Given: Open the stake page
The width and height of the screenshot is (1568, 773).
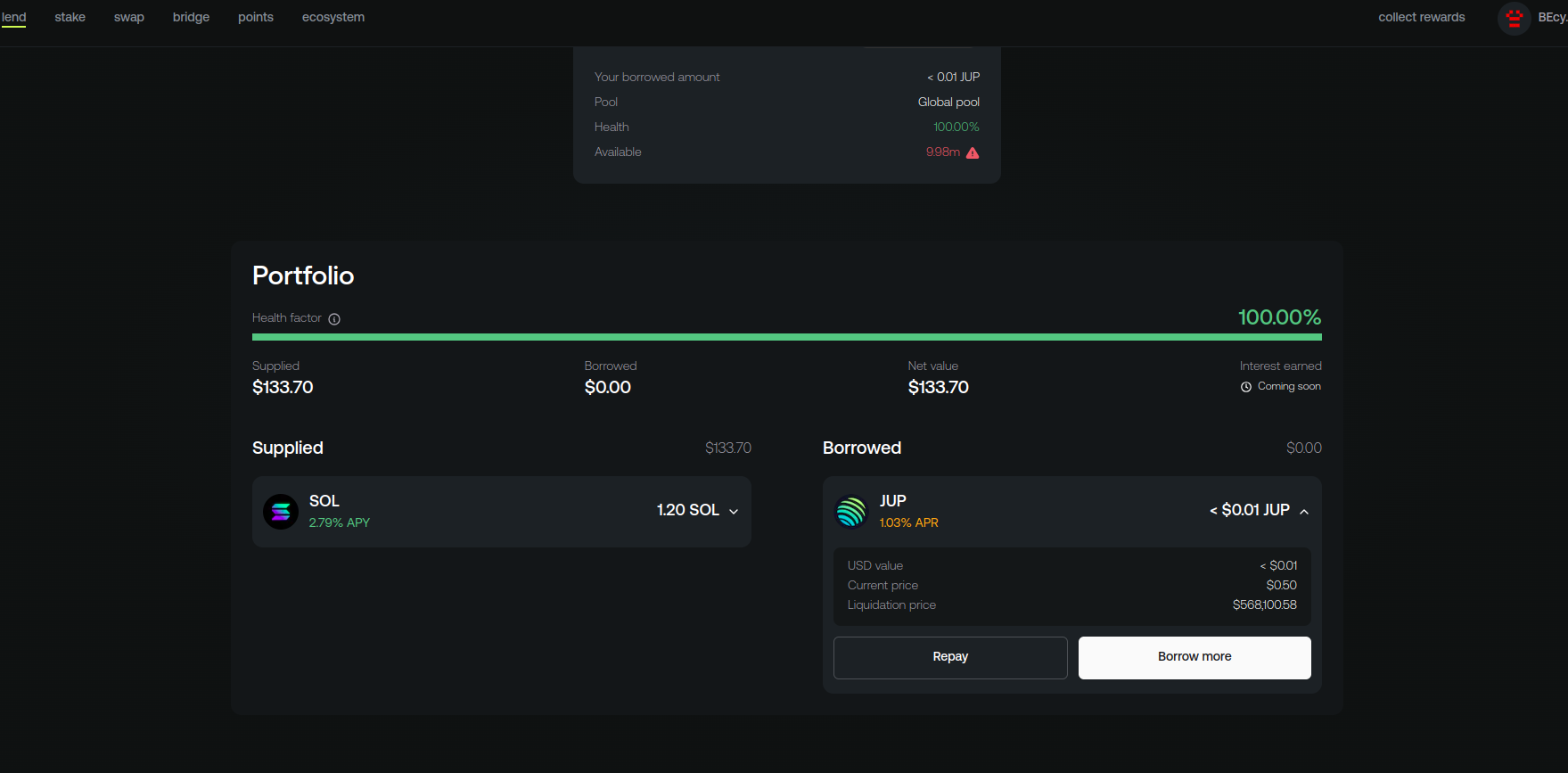Looking at the screenshot, I should pyautogui.click(x=70, y=18).
